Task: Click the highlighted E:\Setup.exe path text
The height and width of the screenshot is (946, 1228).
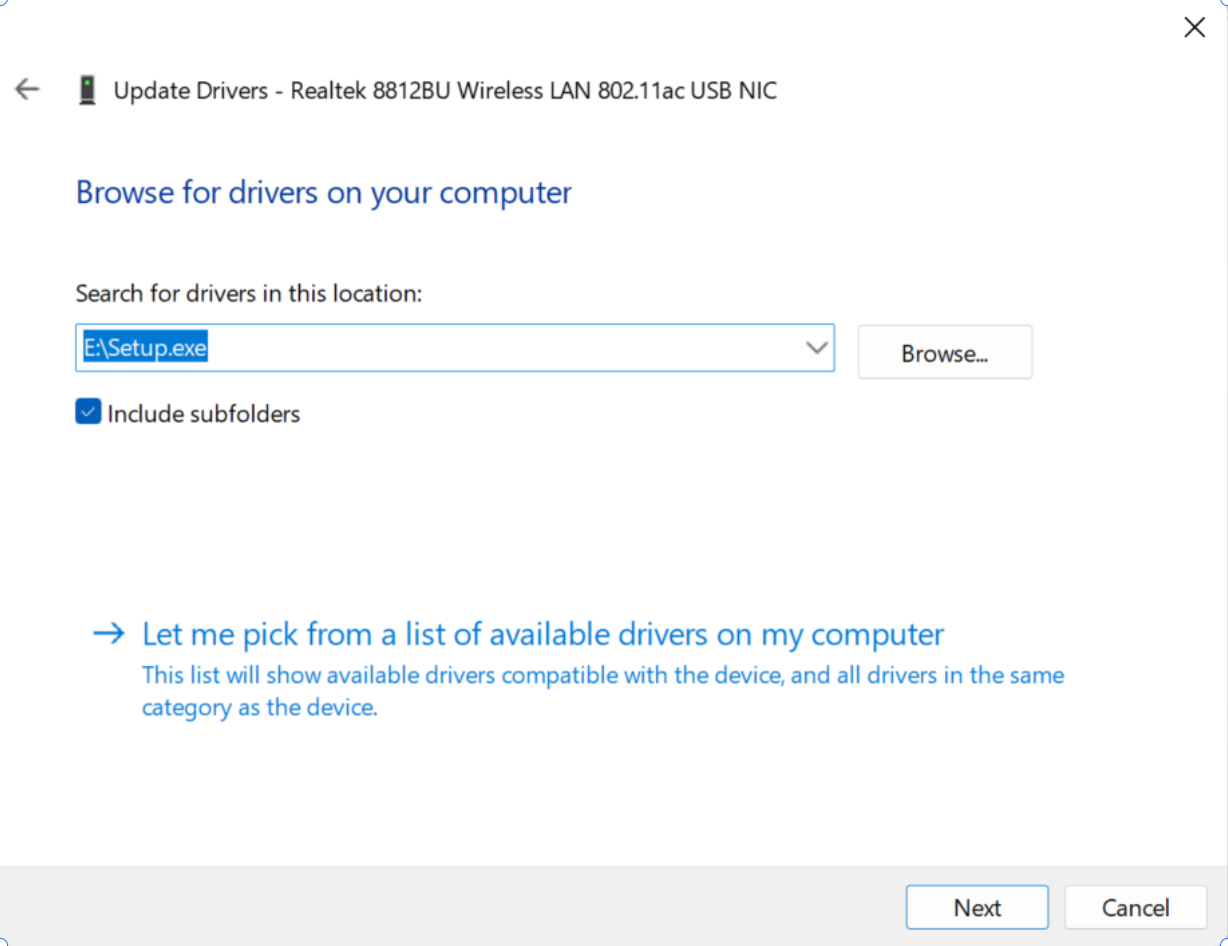Action: [x=145, y=348]
